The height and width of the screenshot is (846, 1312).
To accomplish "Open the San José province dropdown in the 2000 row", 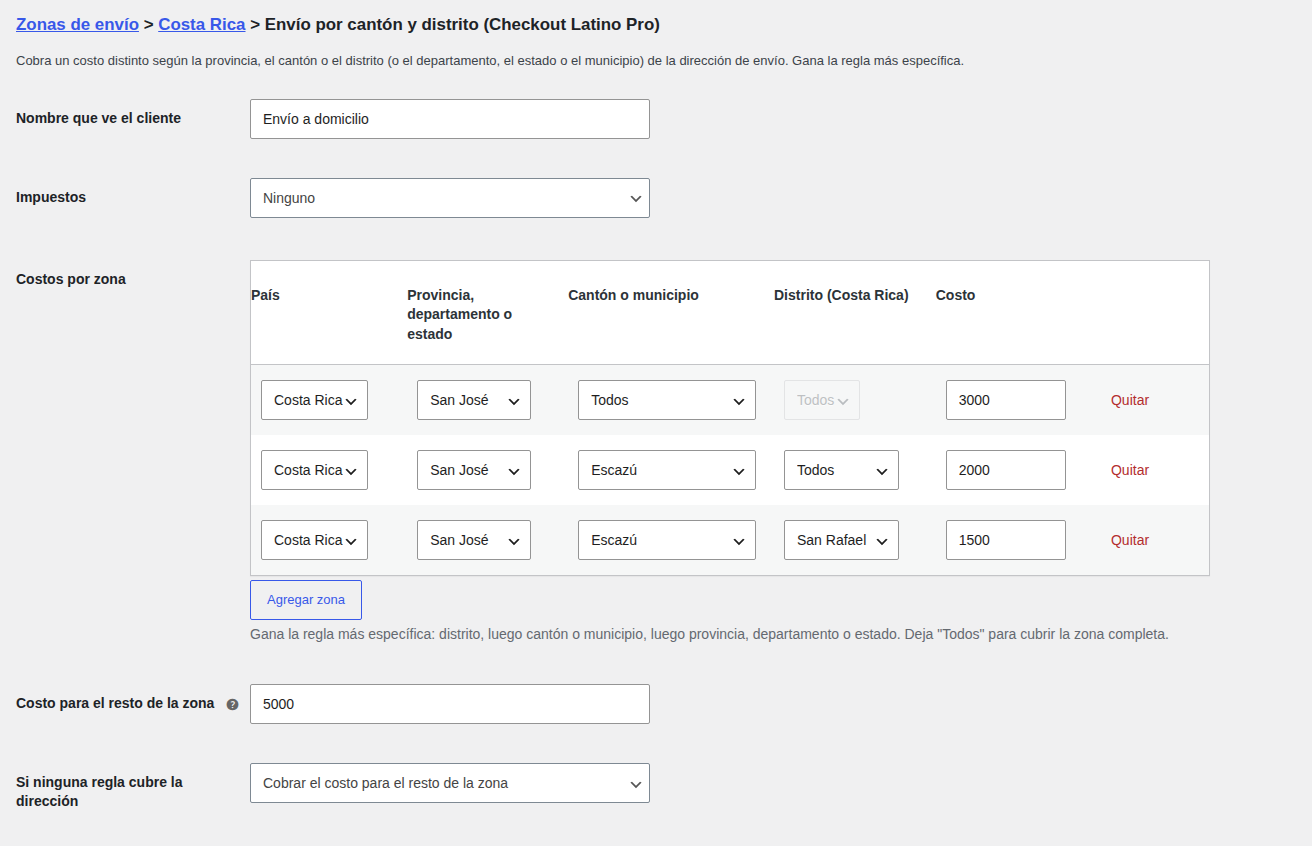I will (x=474, y=470).
